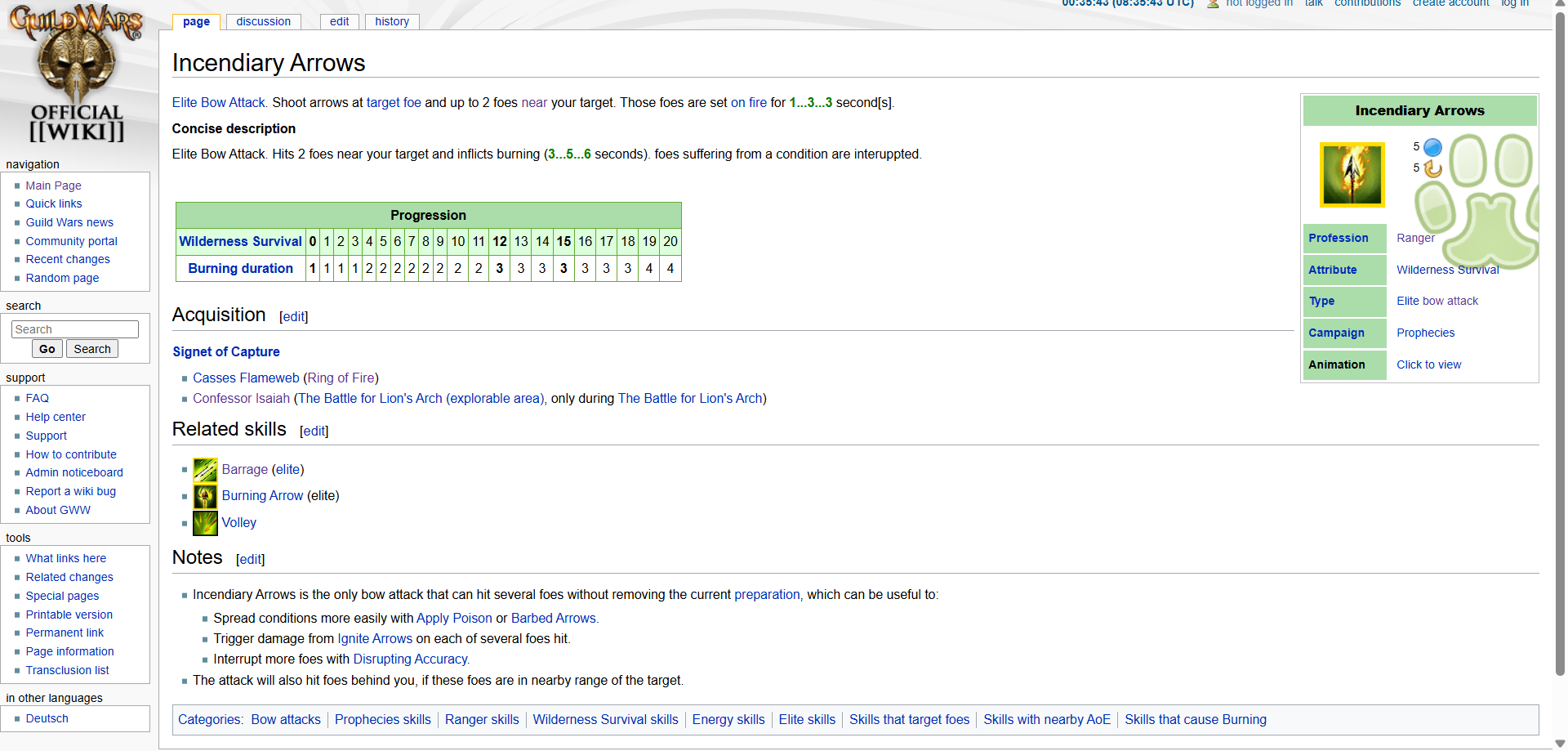Open Casses Flameweb link
This screenshot has height=751, width=1568.
point(246,378)
